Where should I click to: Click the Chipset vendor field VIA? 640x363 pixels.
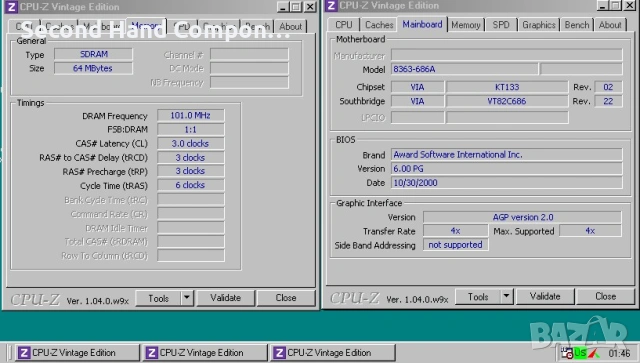(418, 87)
